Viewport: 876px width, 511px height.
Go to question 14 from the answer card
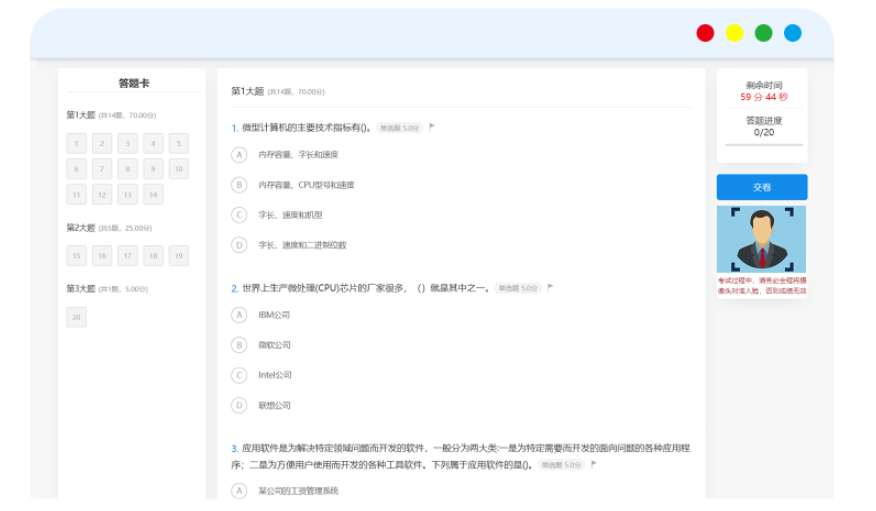(153, 195)
